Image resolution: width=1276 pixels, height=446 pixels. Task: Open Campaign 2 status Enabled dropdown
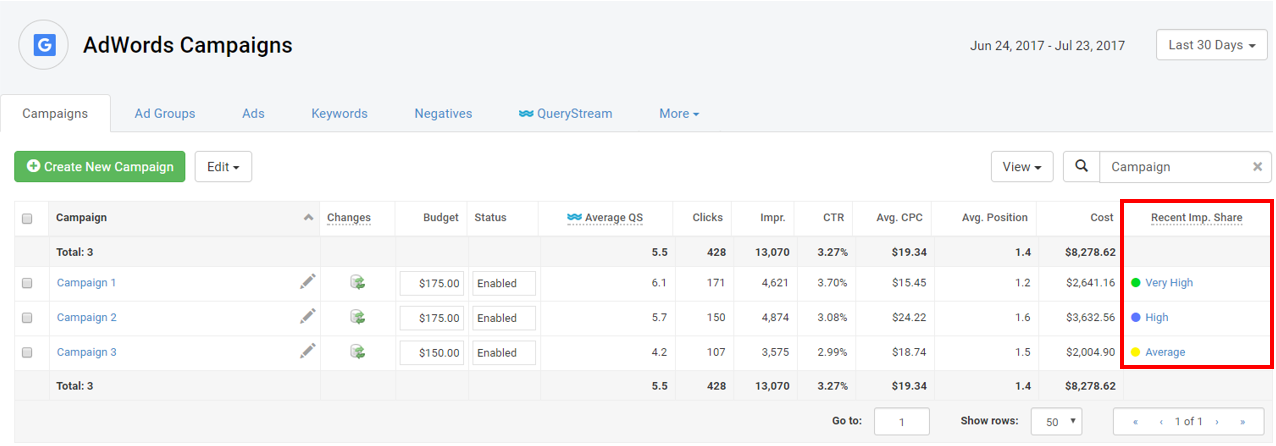(504, 318)
